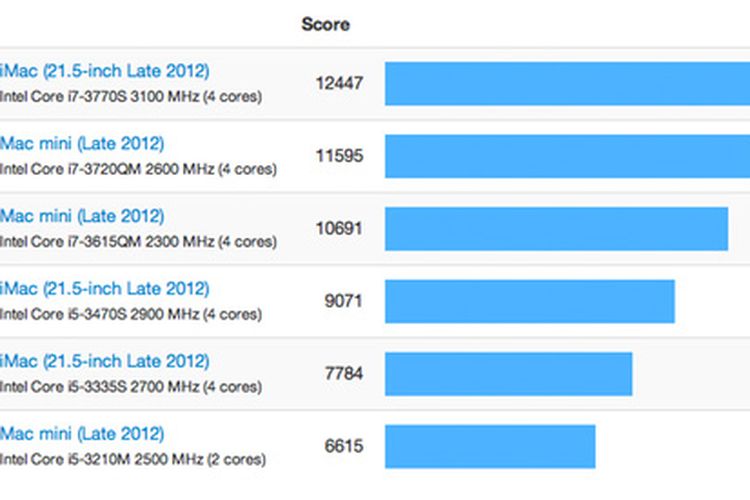Open the iMac link above Core i5-3470S
Viewport: 750px width, 500px height.
105,289
